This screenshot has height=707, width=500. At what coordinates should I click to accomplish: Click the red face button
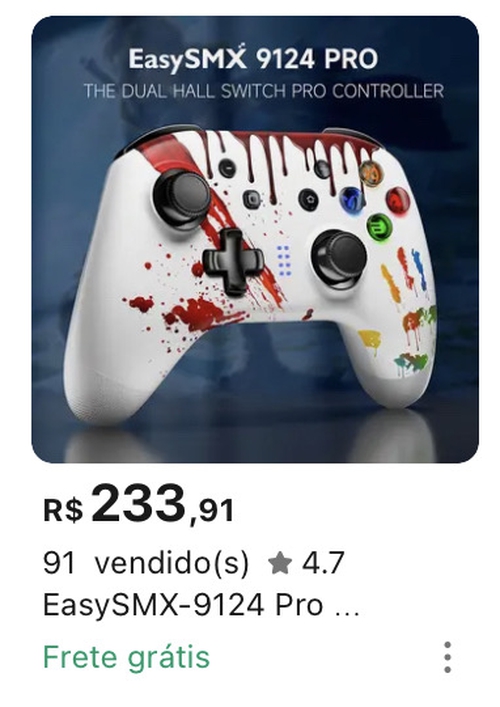398,199
